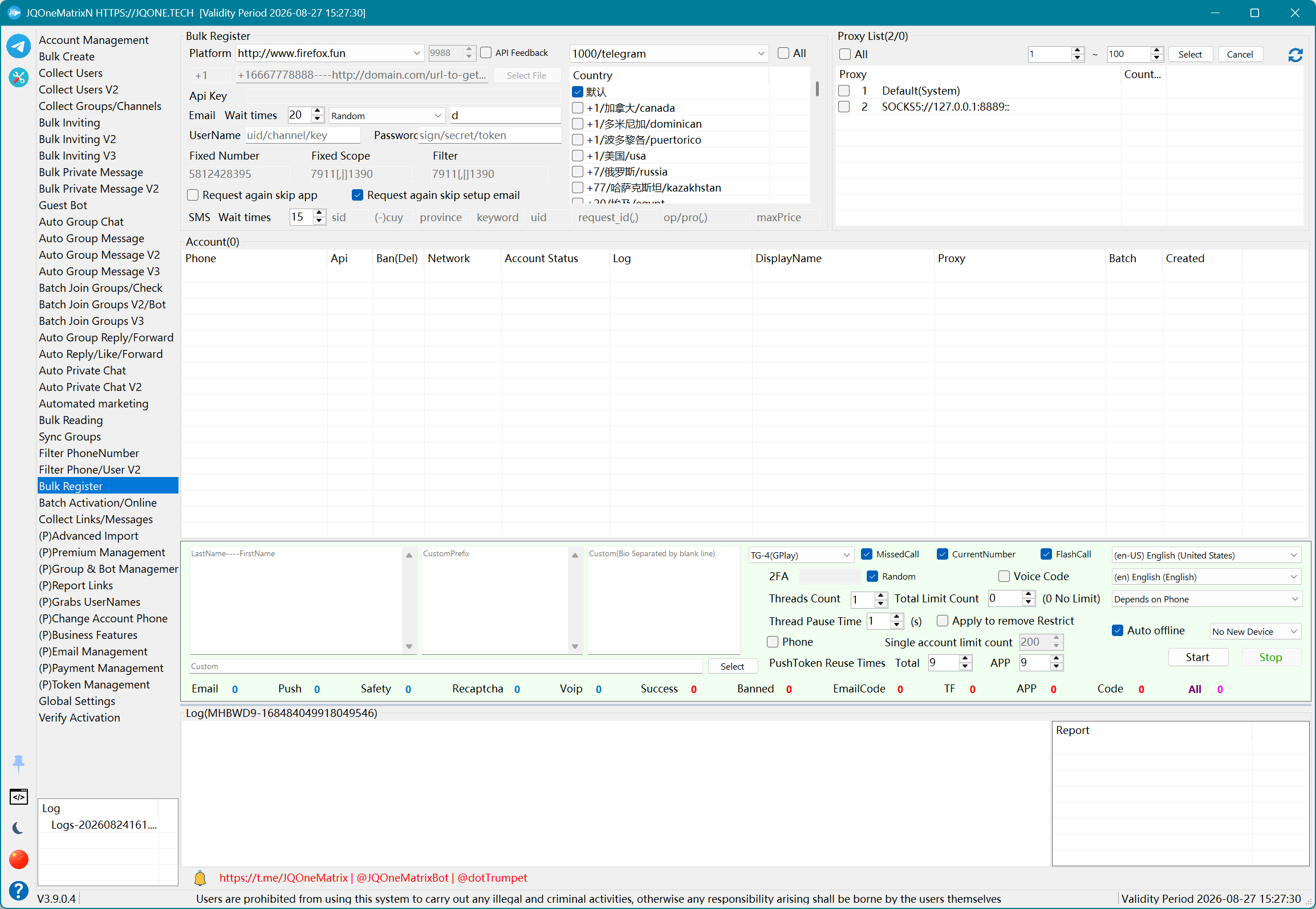Open Batch Activation/Online
The height and width of the screenshot is (909, 1316).
98,503
